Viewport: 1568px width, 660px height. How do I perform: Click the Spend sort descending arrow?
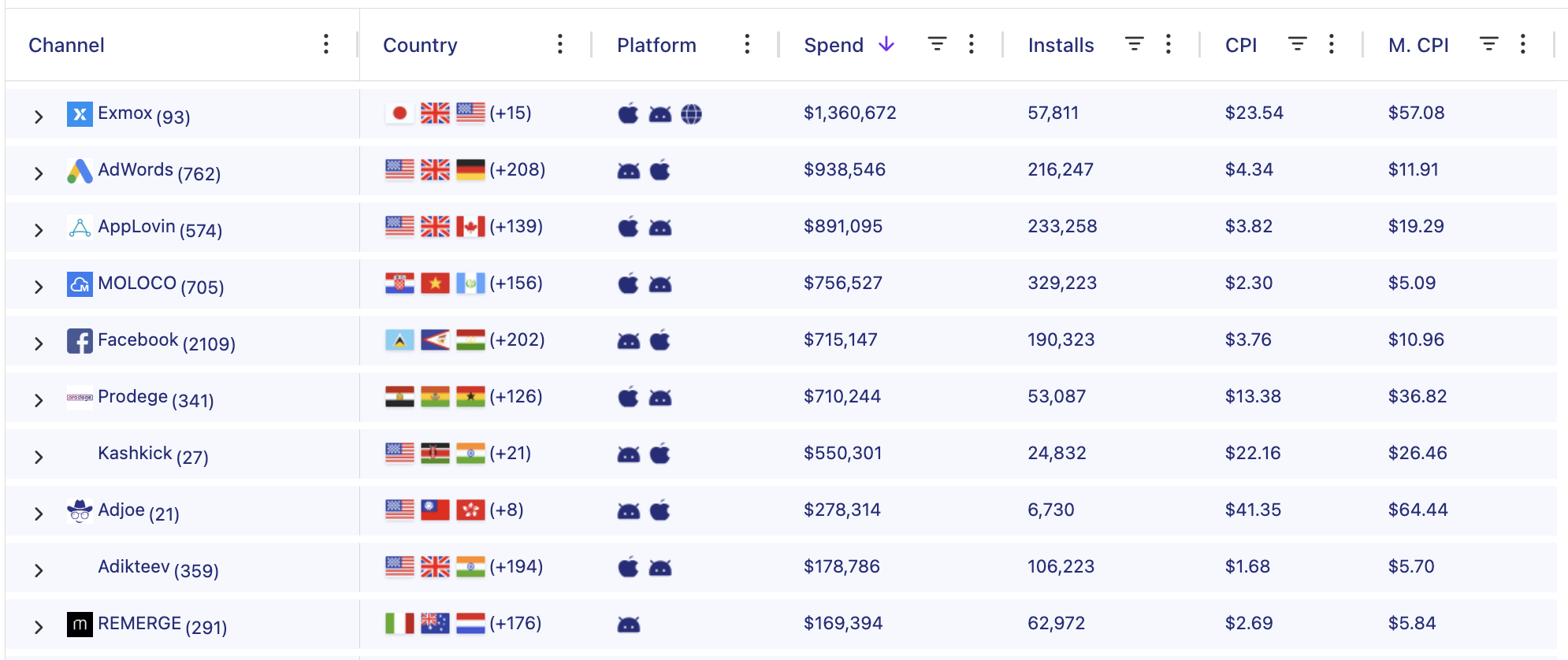[x=886, y=44]
